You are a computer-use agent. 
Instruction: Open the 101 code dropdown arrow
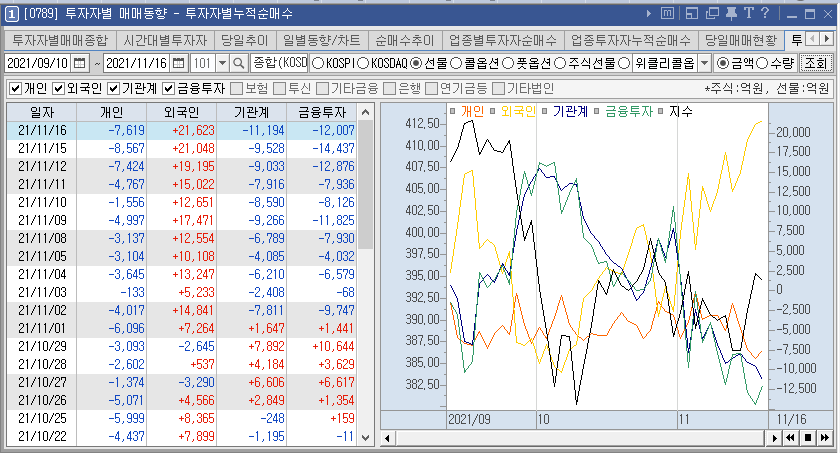click(222, 63)
